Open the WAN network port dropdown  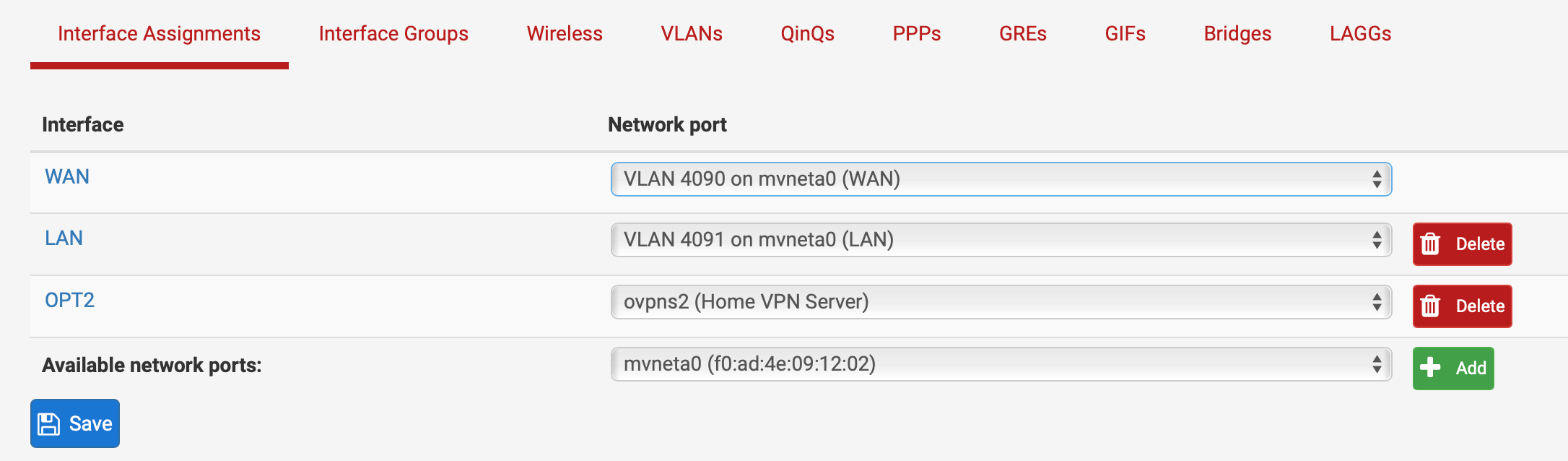(1001, 179)
